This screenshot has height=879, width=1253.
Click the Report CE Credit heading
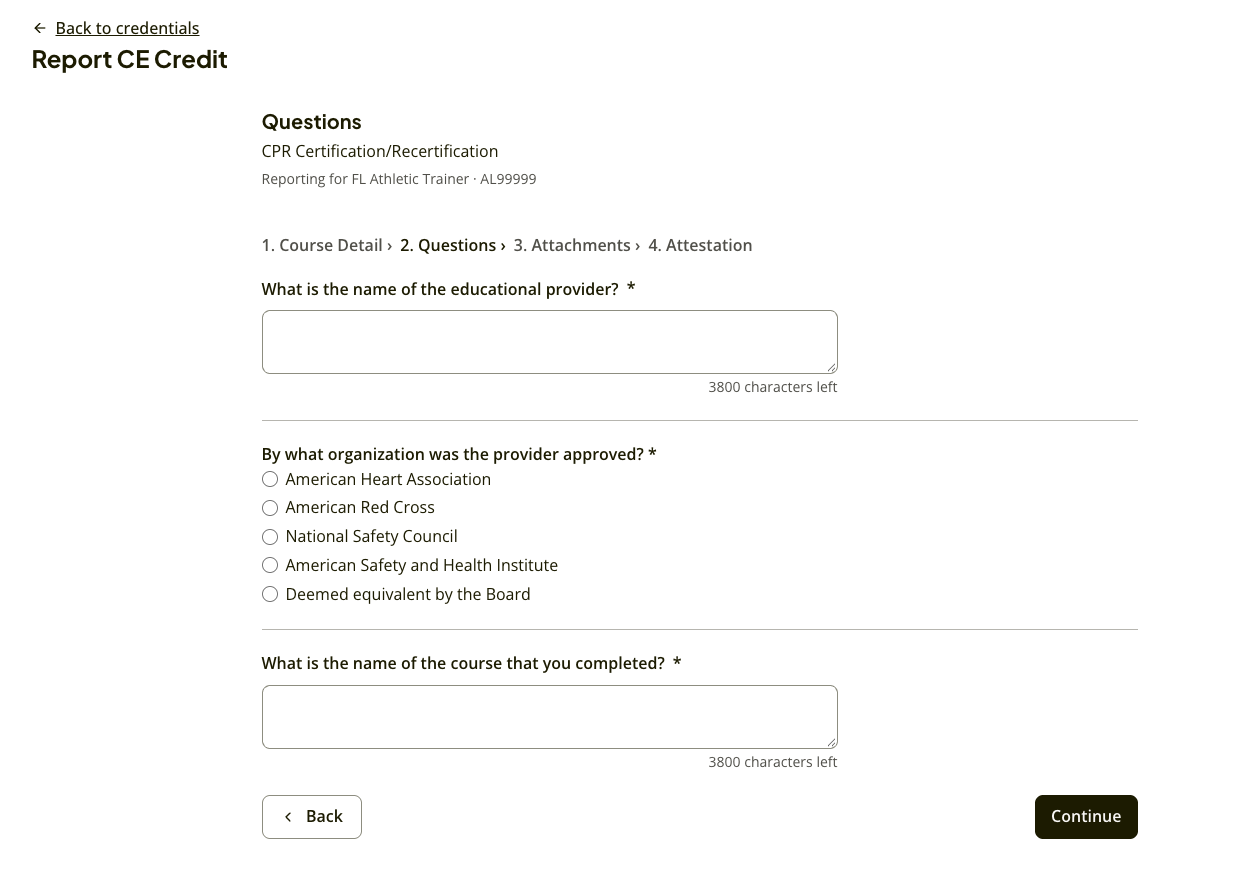130,59
